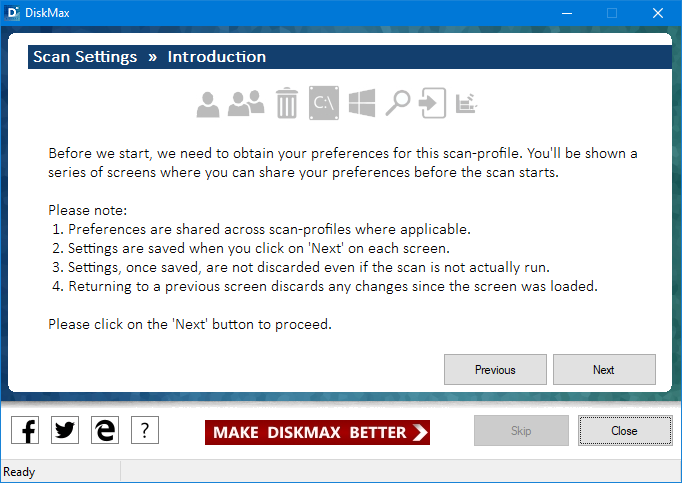
Task: Click the Next button
Action: (x=604, y=369)
